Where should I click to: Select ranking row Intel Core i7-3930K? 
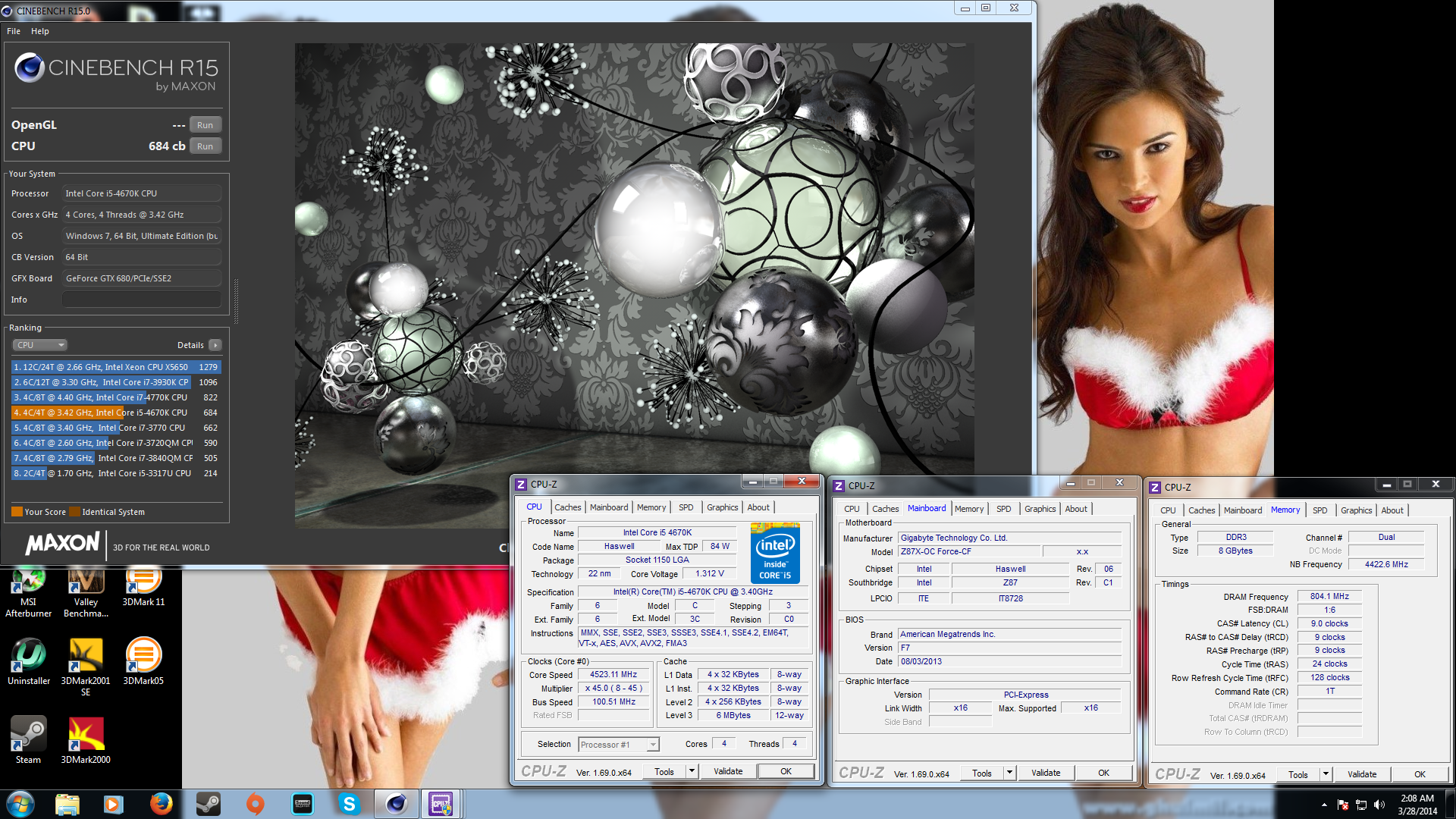point(116,382)
